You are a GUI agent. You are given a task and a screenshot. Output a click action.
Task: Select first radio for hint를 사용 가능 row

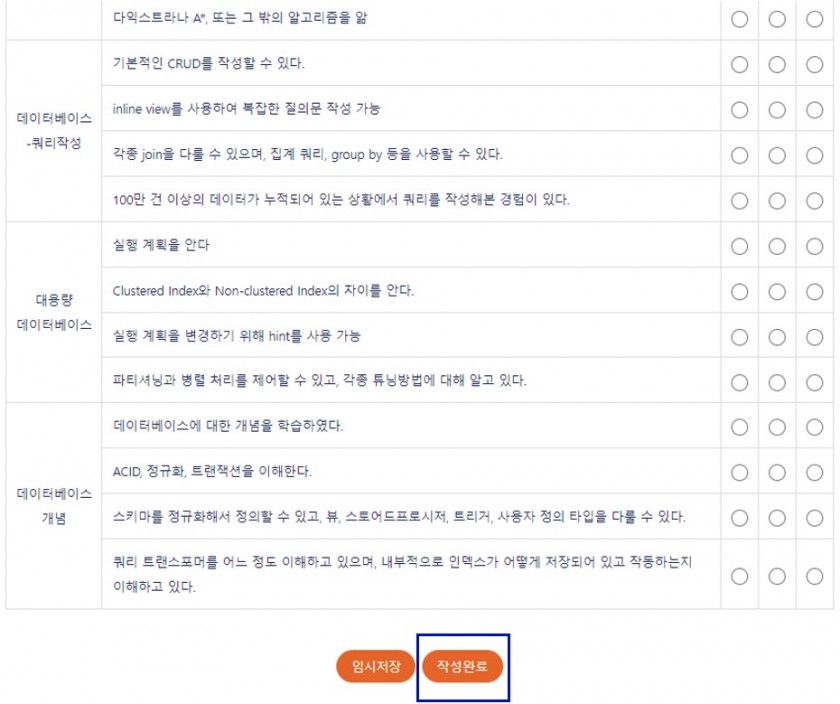coord(739,338)
